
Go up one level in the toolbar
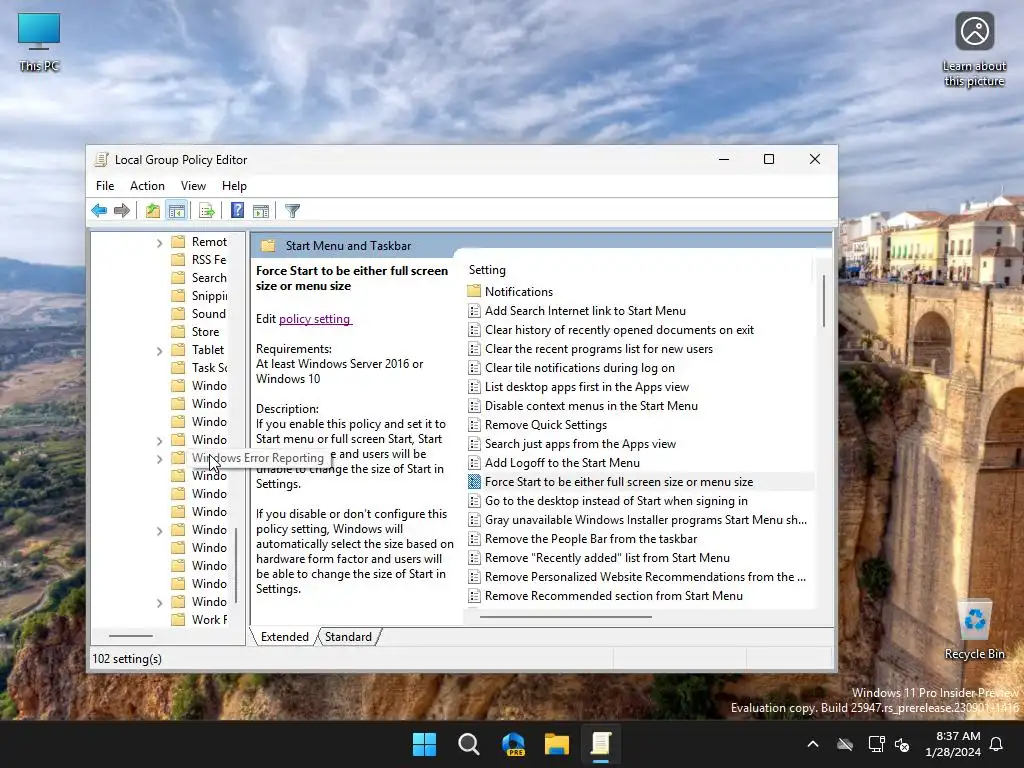pyautogui.click(x=153, y=210)
